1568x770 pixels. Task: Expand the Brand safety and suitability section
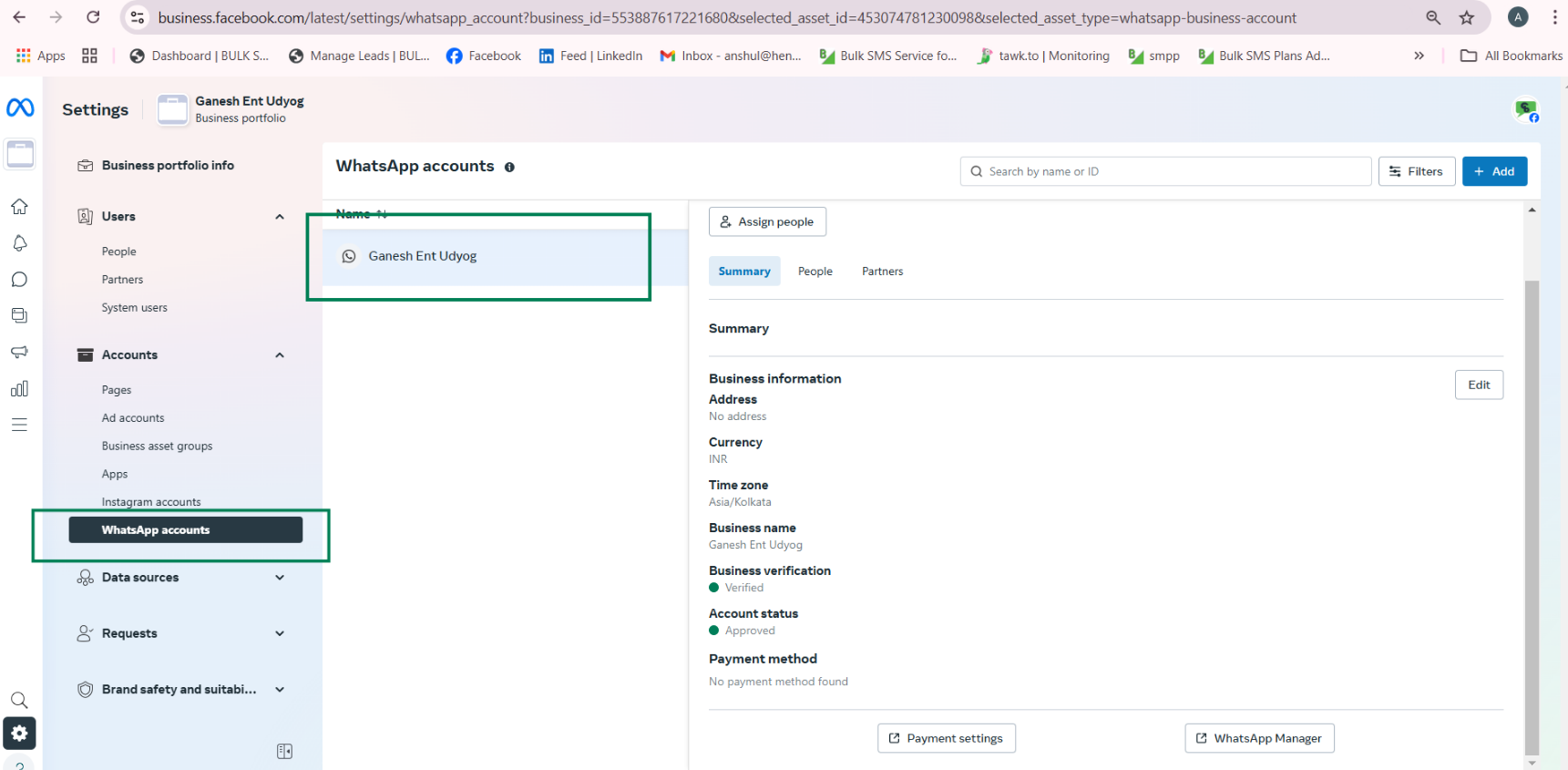coord(182,690)
